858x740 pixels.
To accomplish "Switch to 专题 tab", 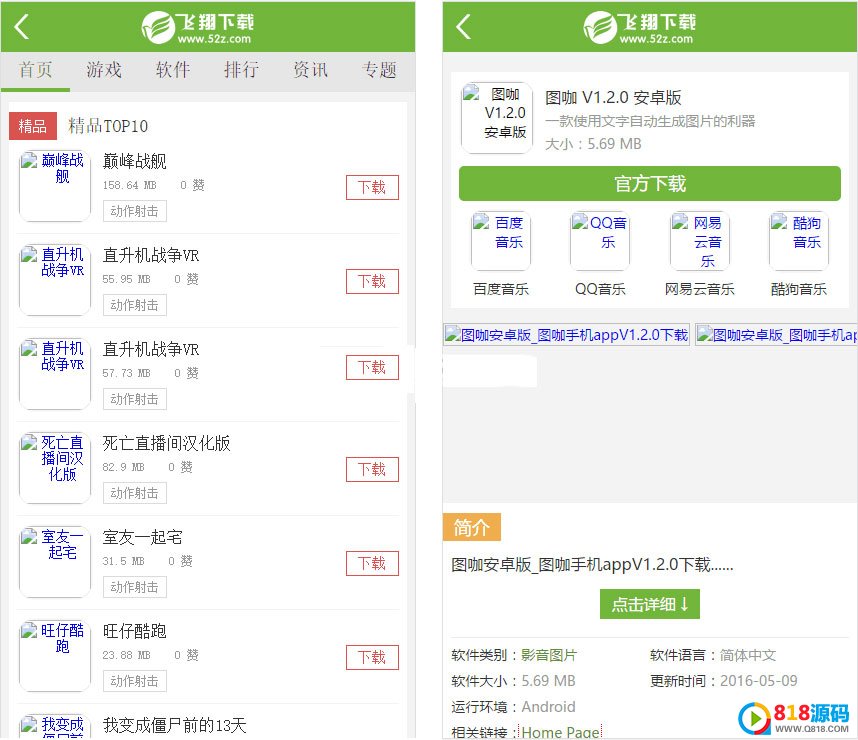I will click(x=379, y=70).
